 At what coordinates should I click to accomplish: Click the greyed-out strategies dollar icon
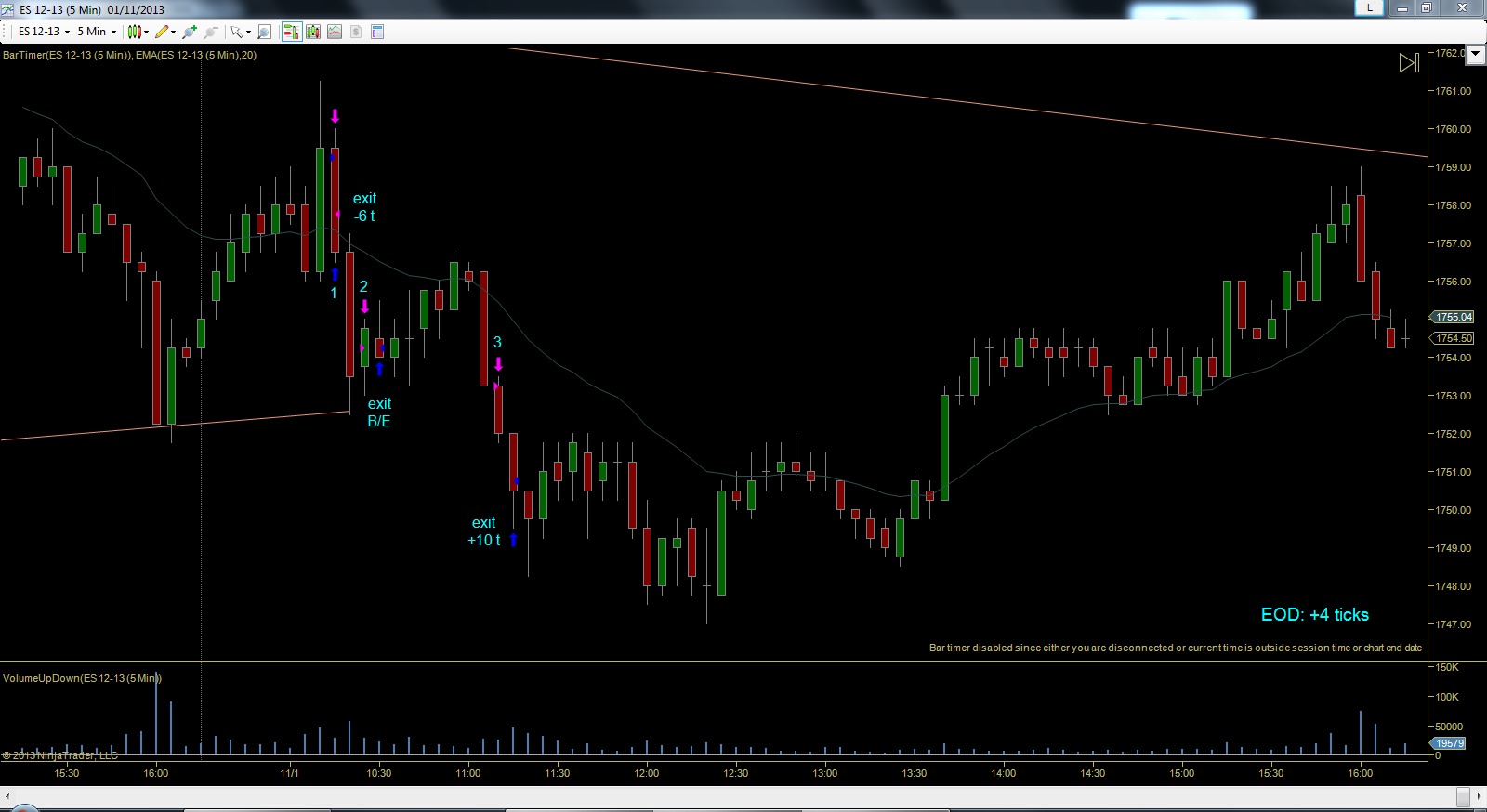click(x=356, y=32)
